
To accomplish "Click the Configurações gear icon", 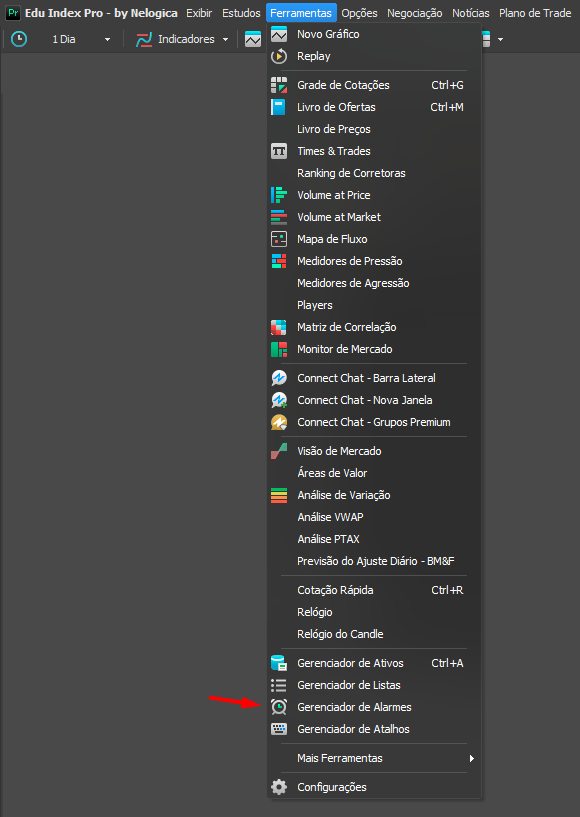I will click(279, 787).
